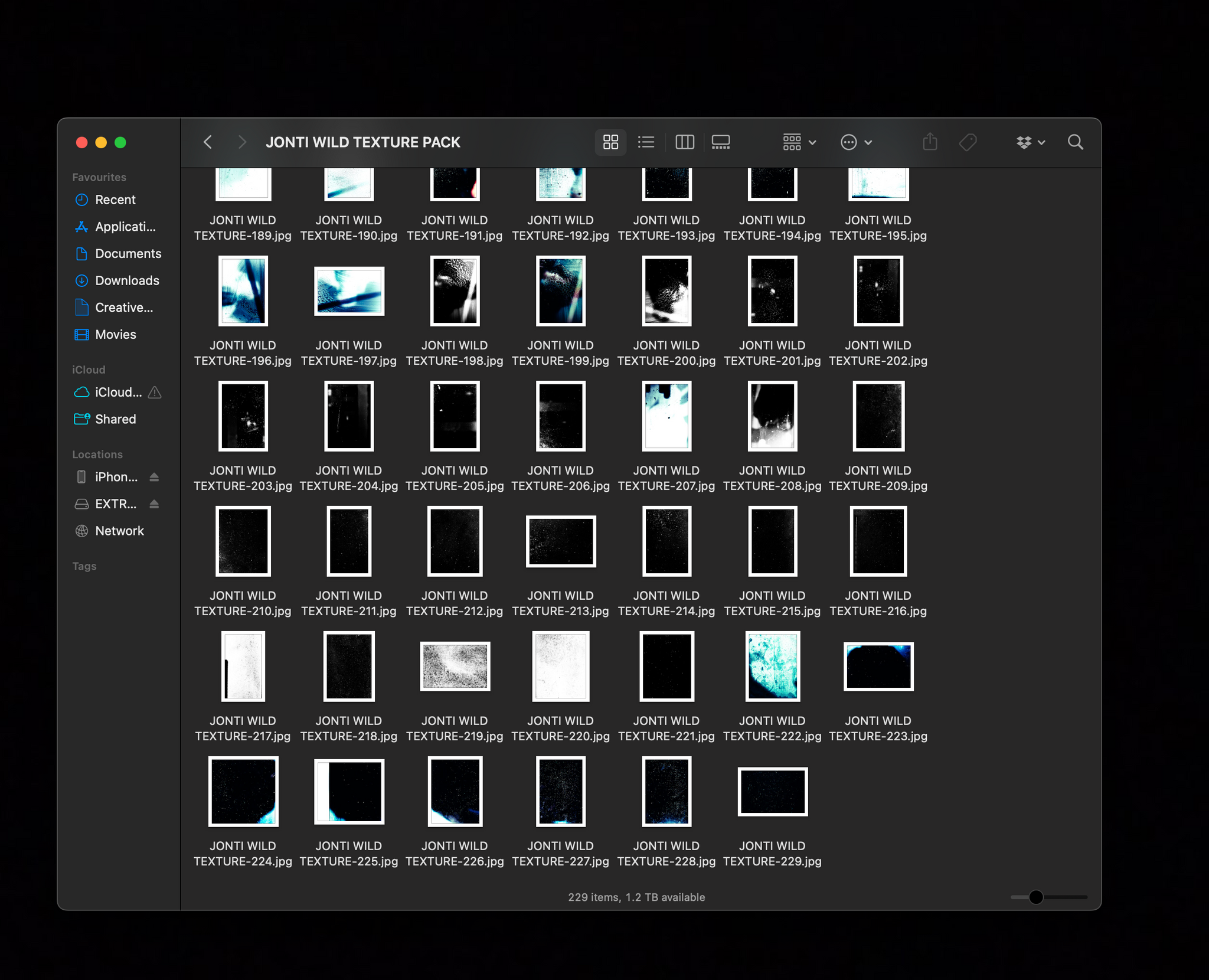
Task: Open the Shared iCloud folder
Action: [115, 419]
